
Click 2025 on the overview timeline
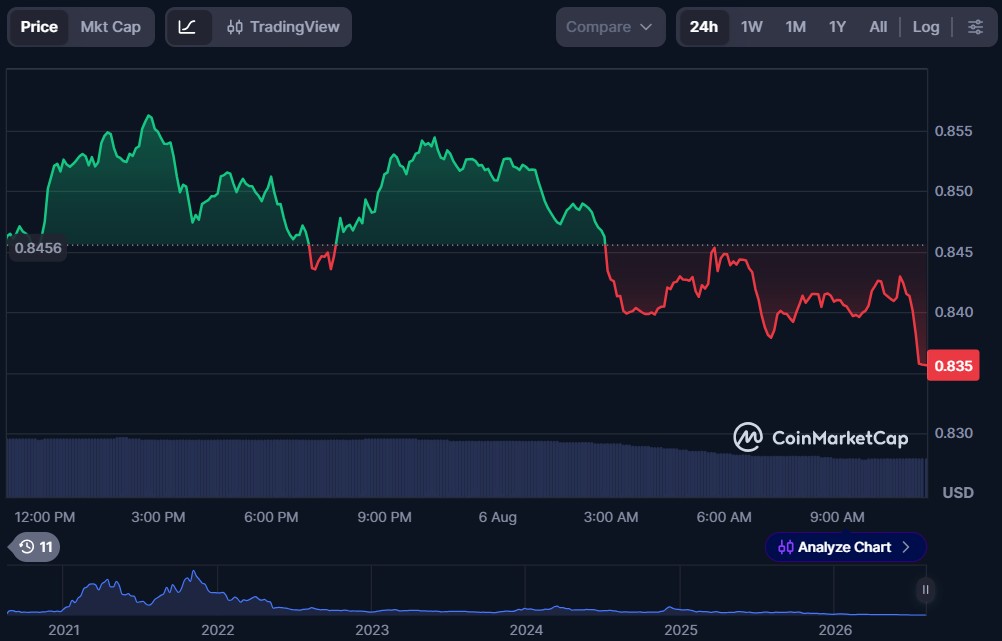click(x=681, y=630)
